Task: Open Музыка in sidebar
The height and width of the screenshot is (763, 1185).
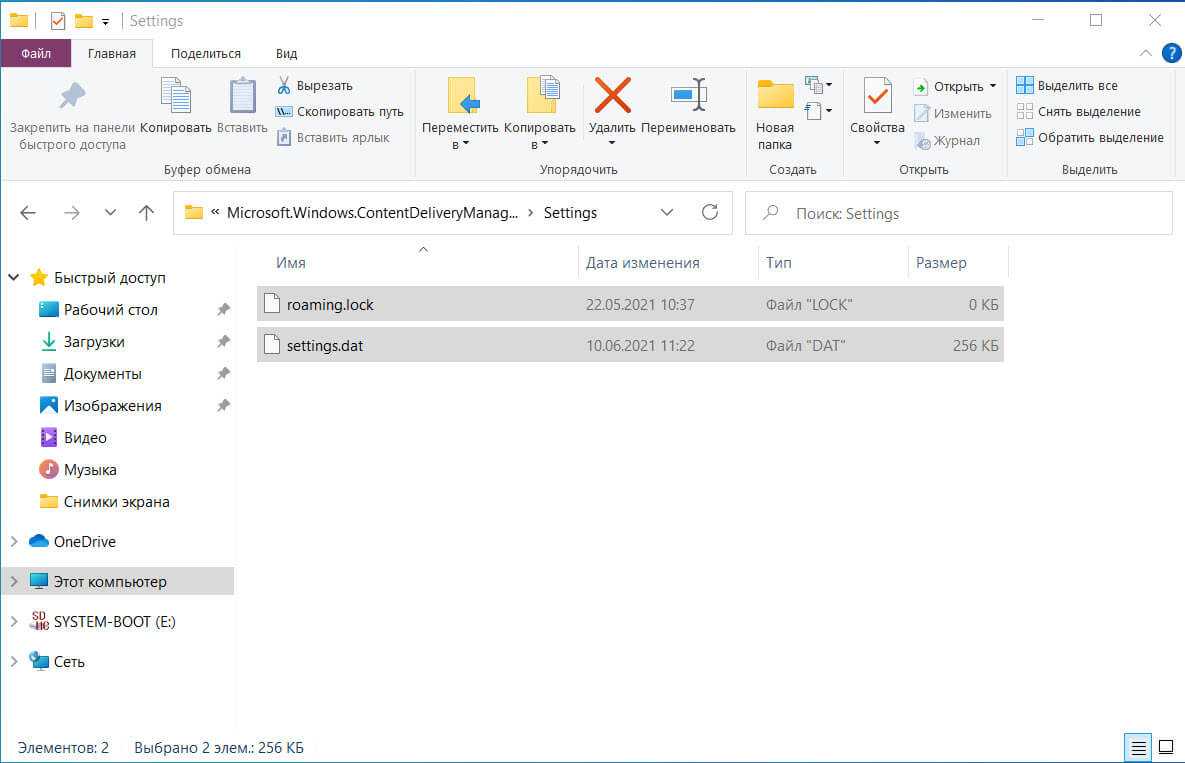Action: 90,470
